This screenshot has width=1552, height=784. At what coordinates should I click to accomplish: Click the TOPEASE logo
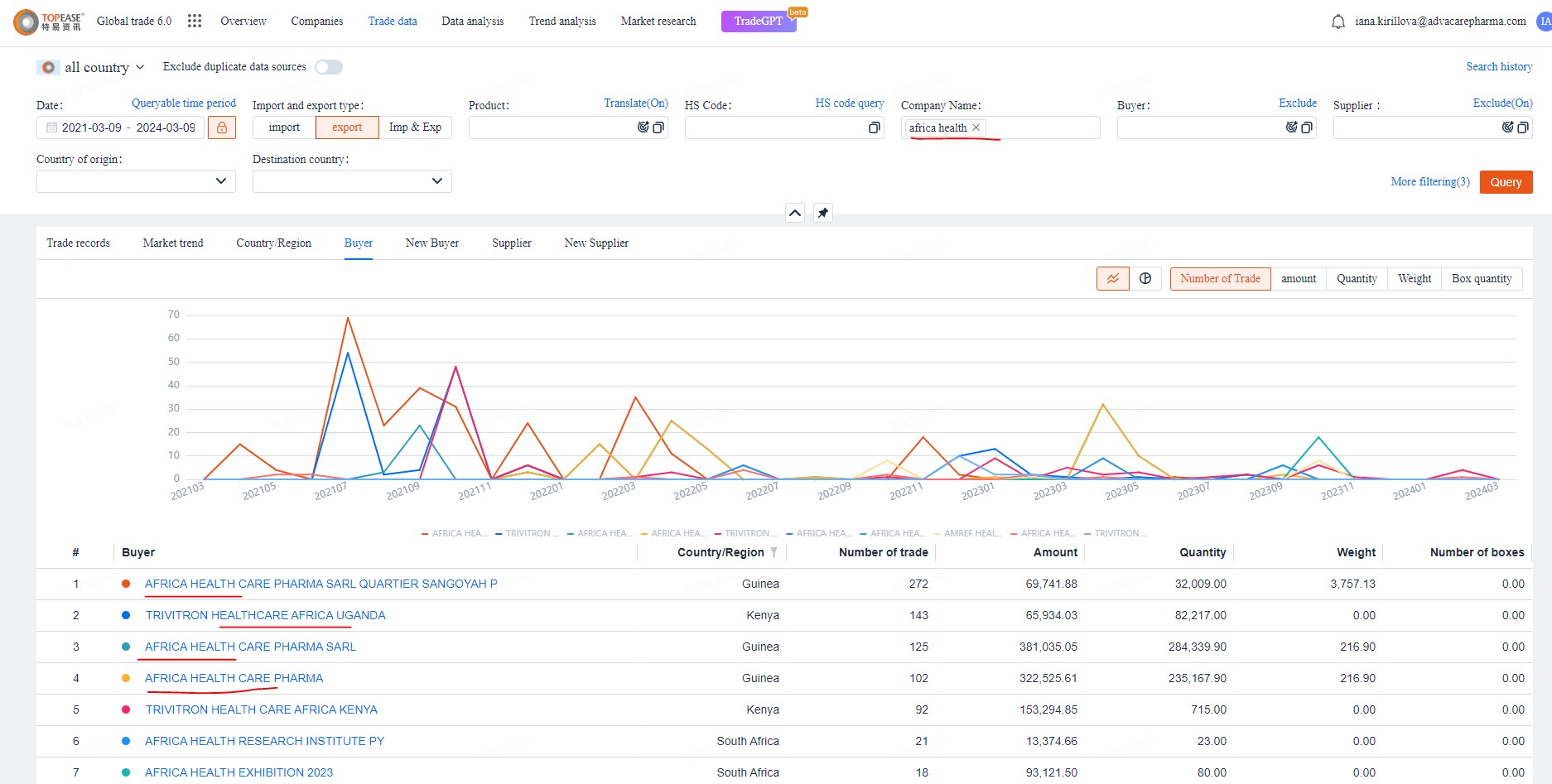(x=50, y=22)
